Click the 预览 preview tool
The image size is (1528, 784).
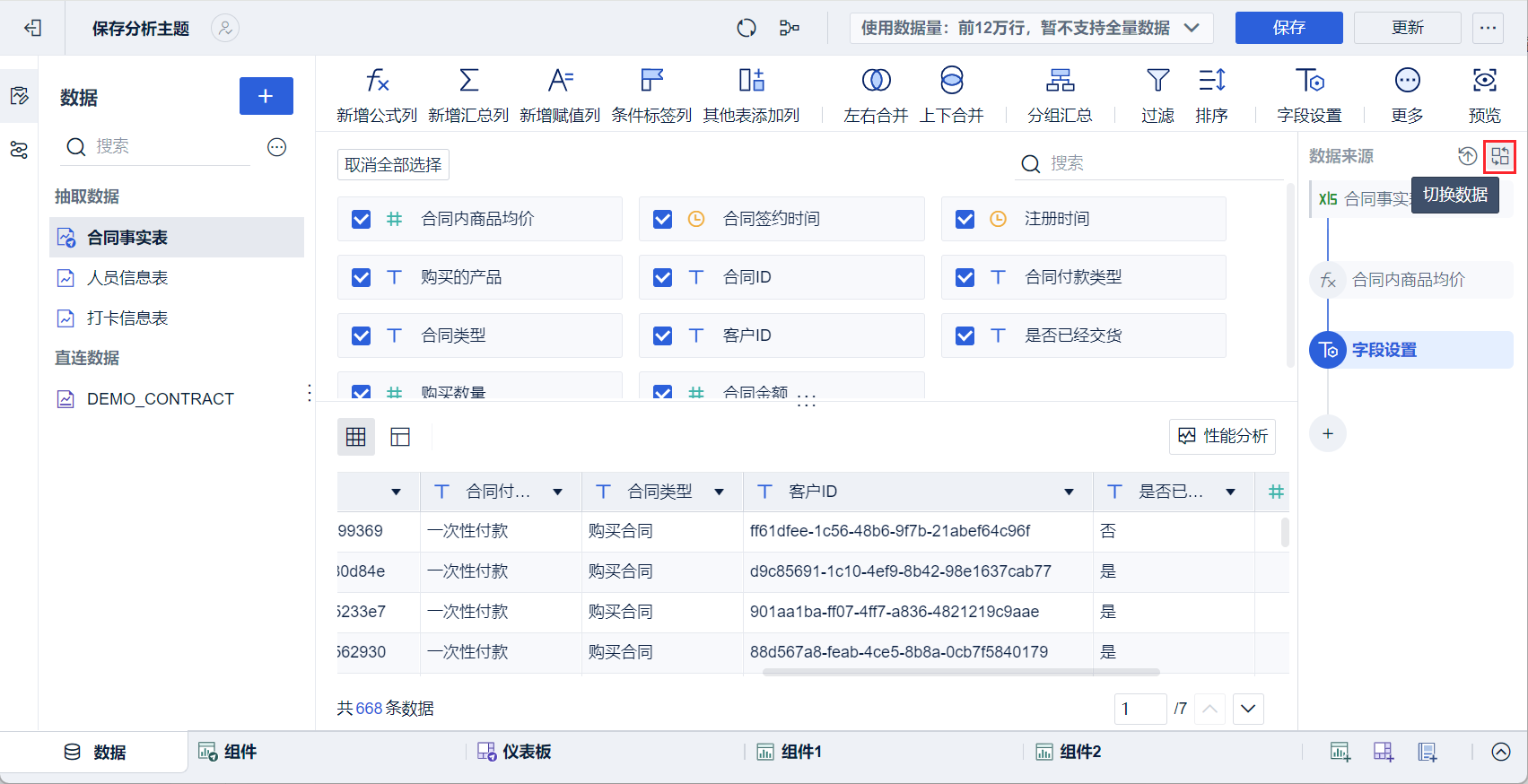click(x=1485, y=95)
